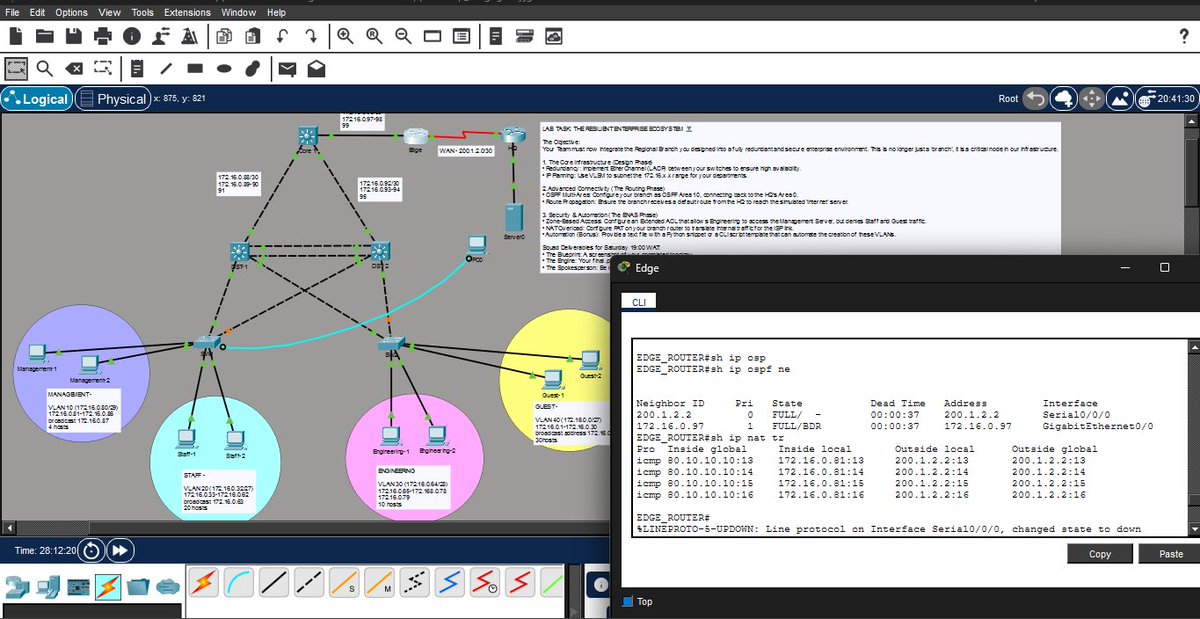
Task: Activate the Delete tool
Action: tap(74, 68)
